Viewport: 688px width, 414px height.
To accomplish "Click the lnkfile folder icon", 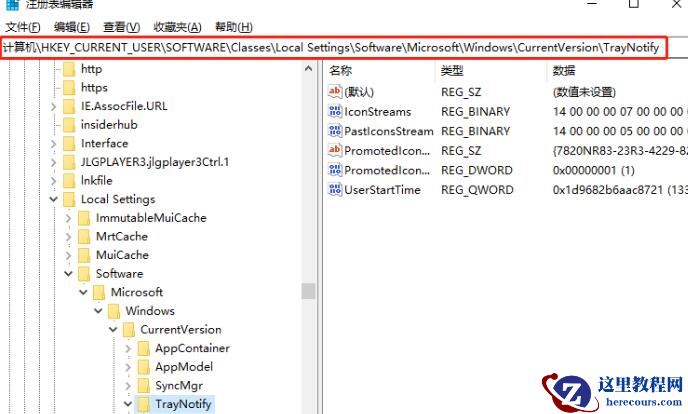I will click(69, 181).
